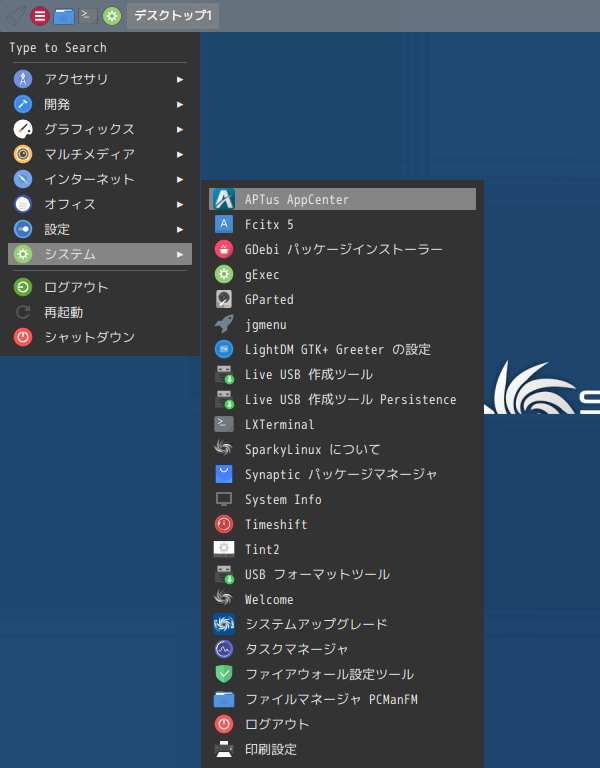Image resolution: width=600 pixels, height=768 pixels.
Task: Launch Live USB 作成ツール without Persistence
Action: click(x=342, y=374)
